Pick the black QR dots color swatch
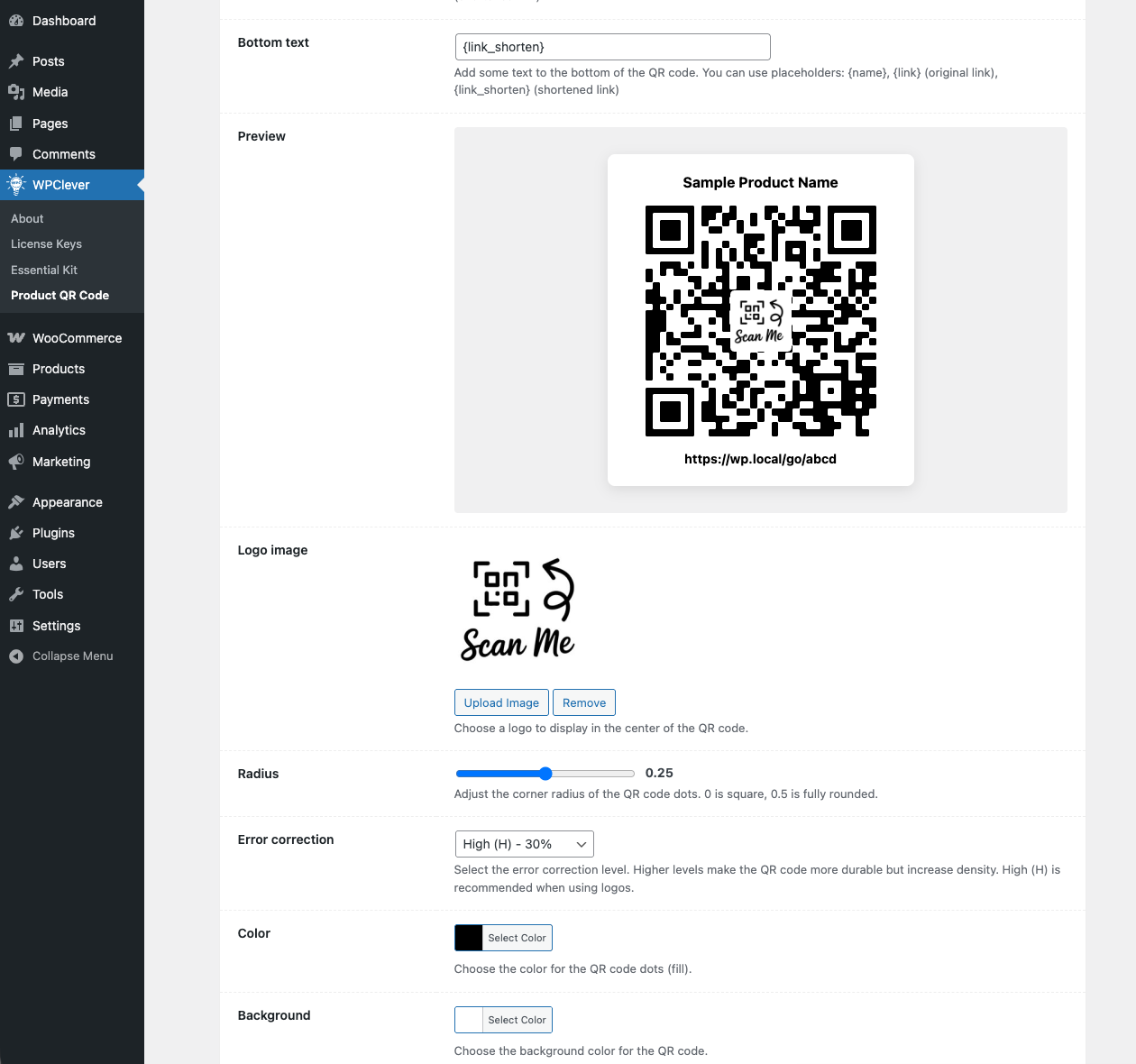1136x1064 pixels. [x=469, y=938]
